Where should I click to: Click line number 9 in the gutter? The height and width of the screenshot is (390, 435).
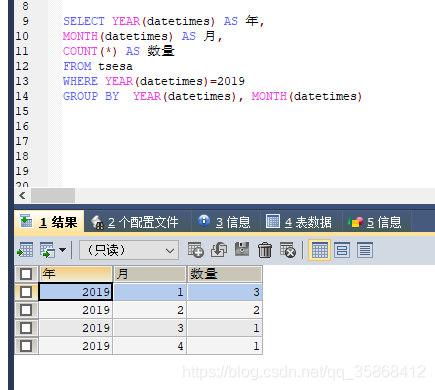26,21
